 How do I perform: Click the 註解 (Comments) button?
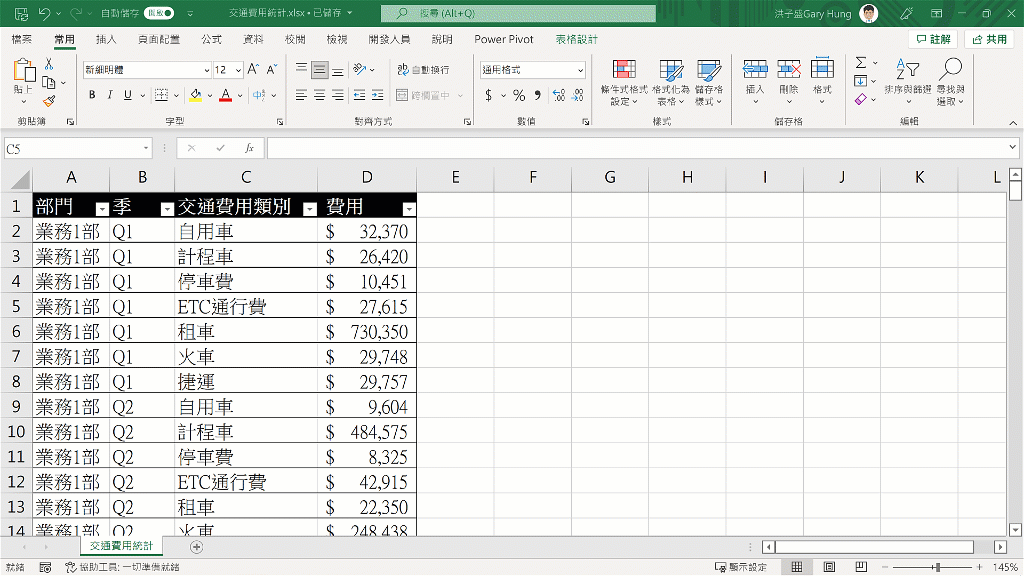click(933, 39)
